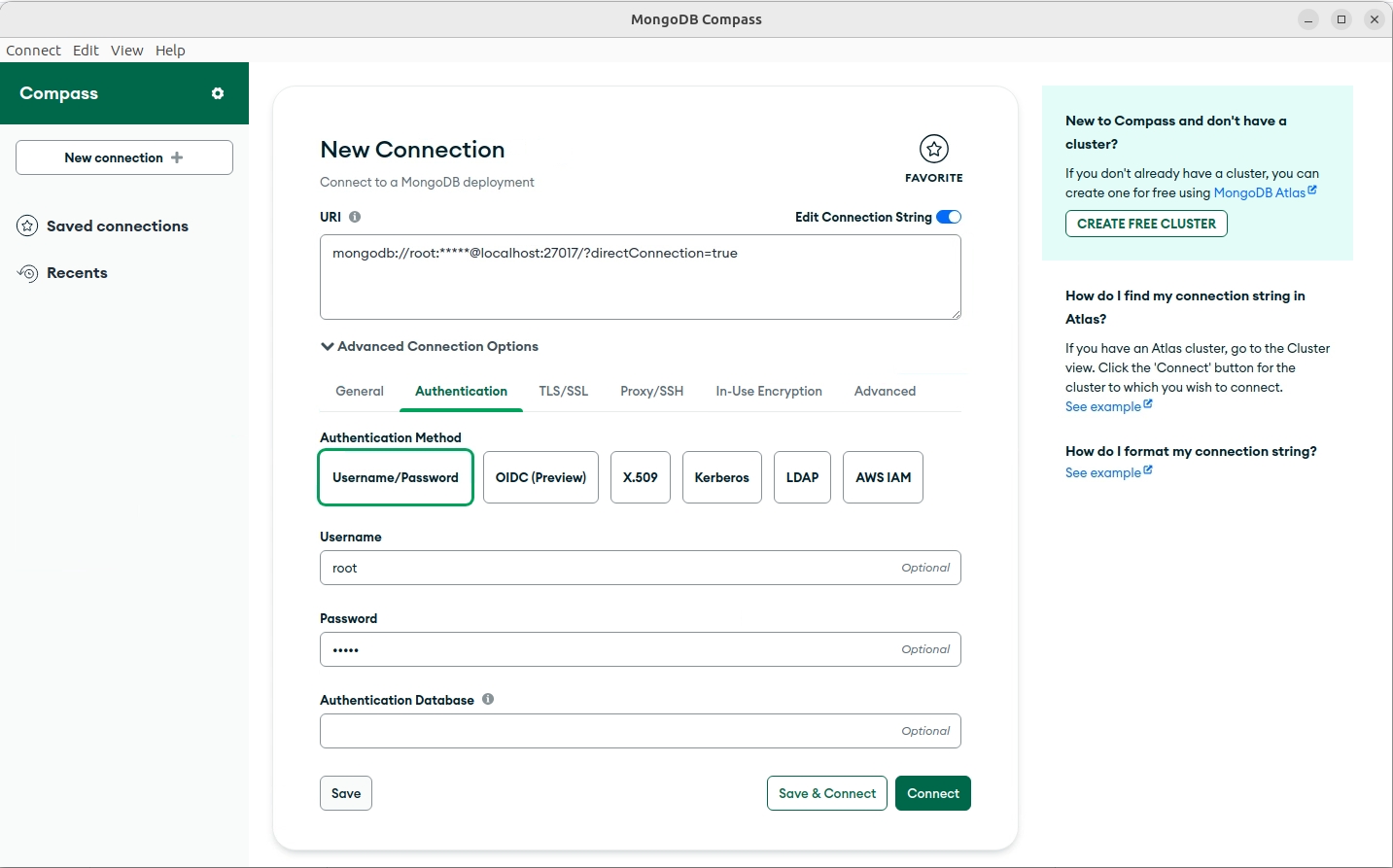The width and height of the screenshot is (1393, 868).
Task: Click the URI connection string textbox
Action: click(640, 277)
